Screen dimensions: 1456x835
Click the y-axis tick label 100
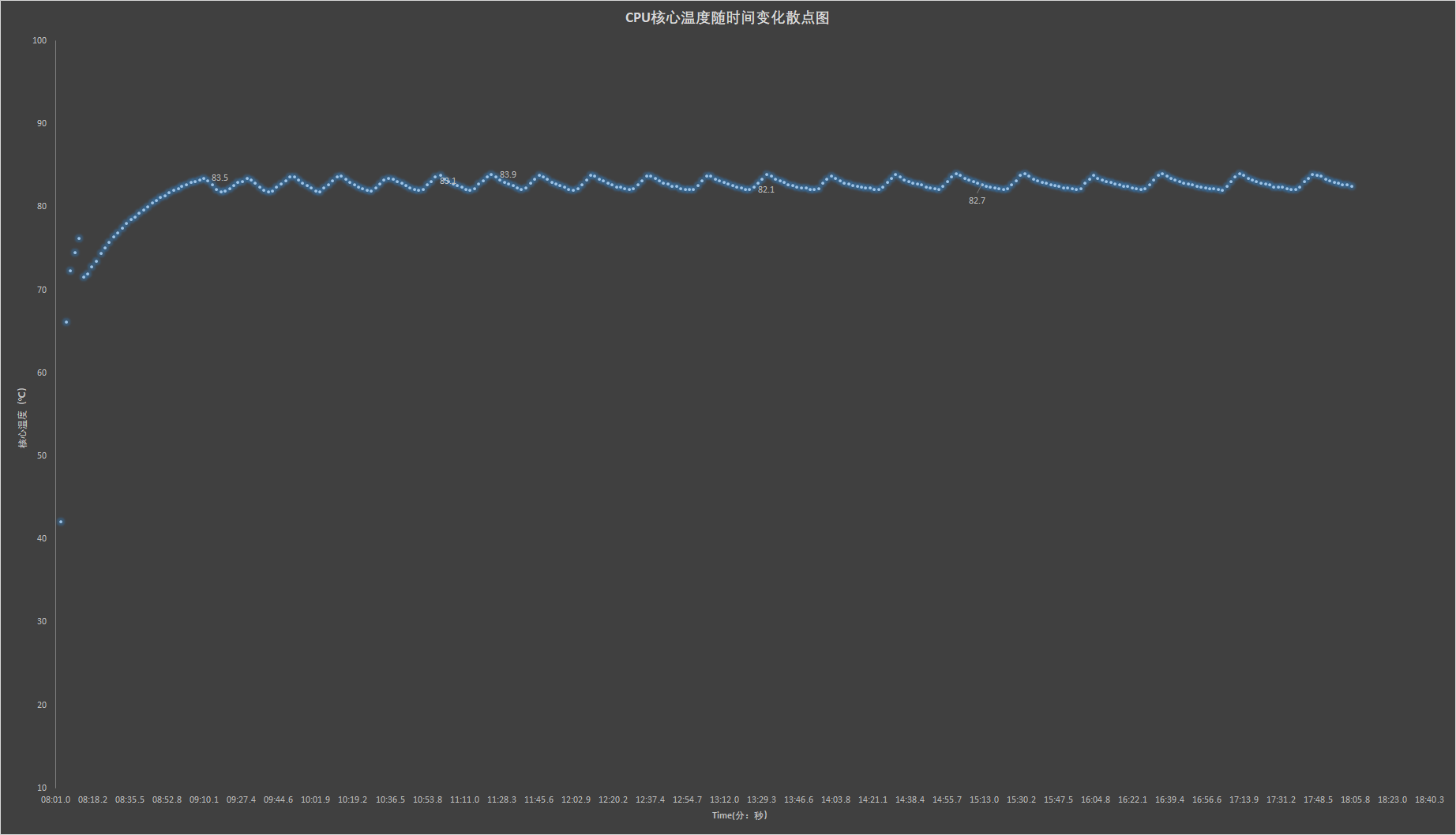click(39, 40)
